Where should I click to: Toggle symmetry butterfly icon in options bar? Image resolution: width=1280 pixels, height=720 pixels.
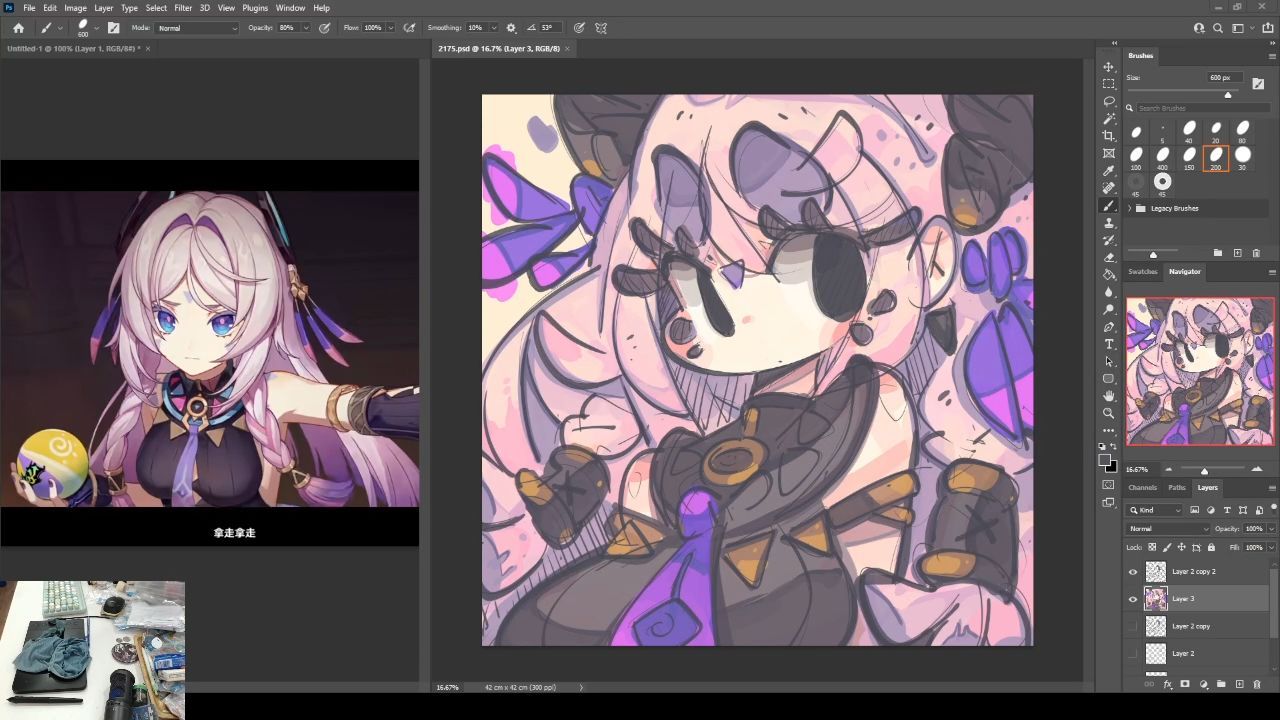[x=601, y=28]
